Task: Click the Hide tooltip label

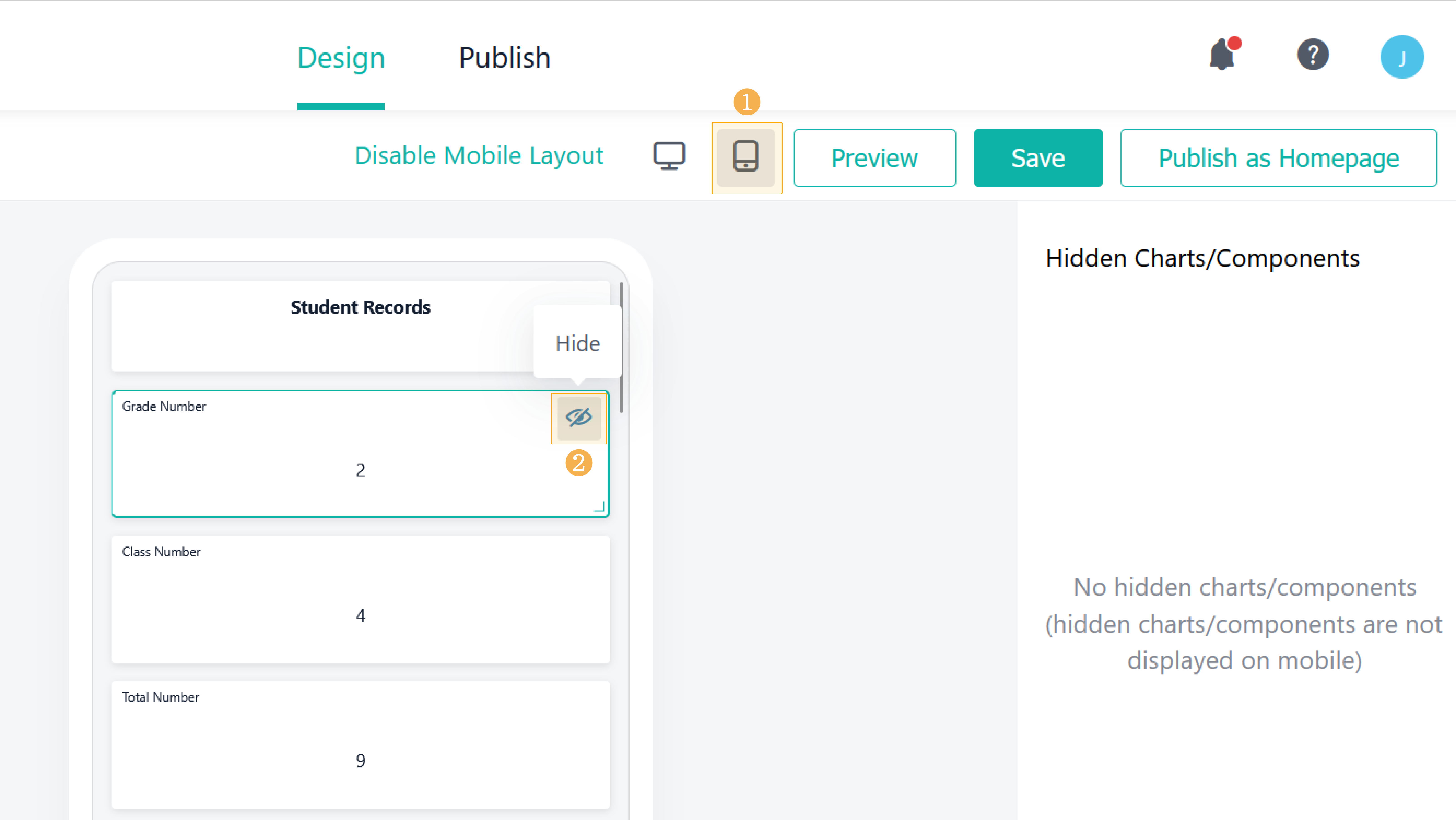Action: point(577,343)
